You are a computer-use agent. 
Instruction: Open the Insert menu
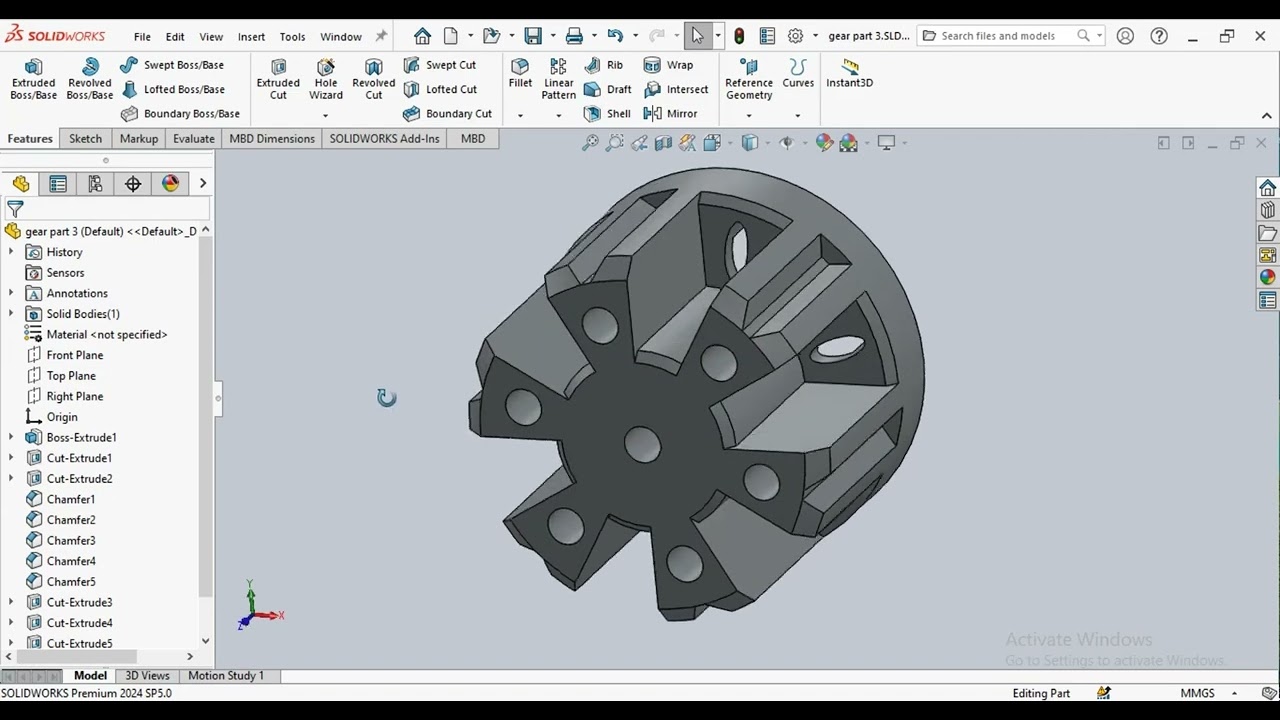tap(251, 36)
